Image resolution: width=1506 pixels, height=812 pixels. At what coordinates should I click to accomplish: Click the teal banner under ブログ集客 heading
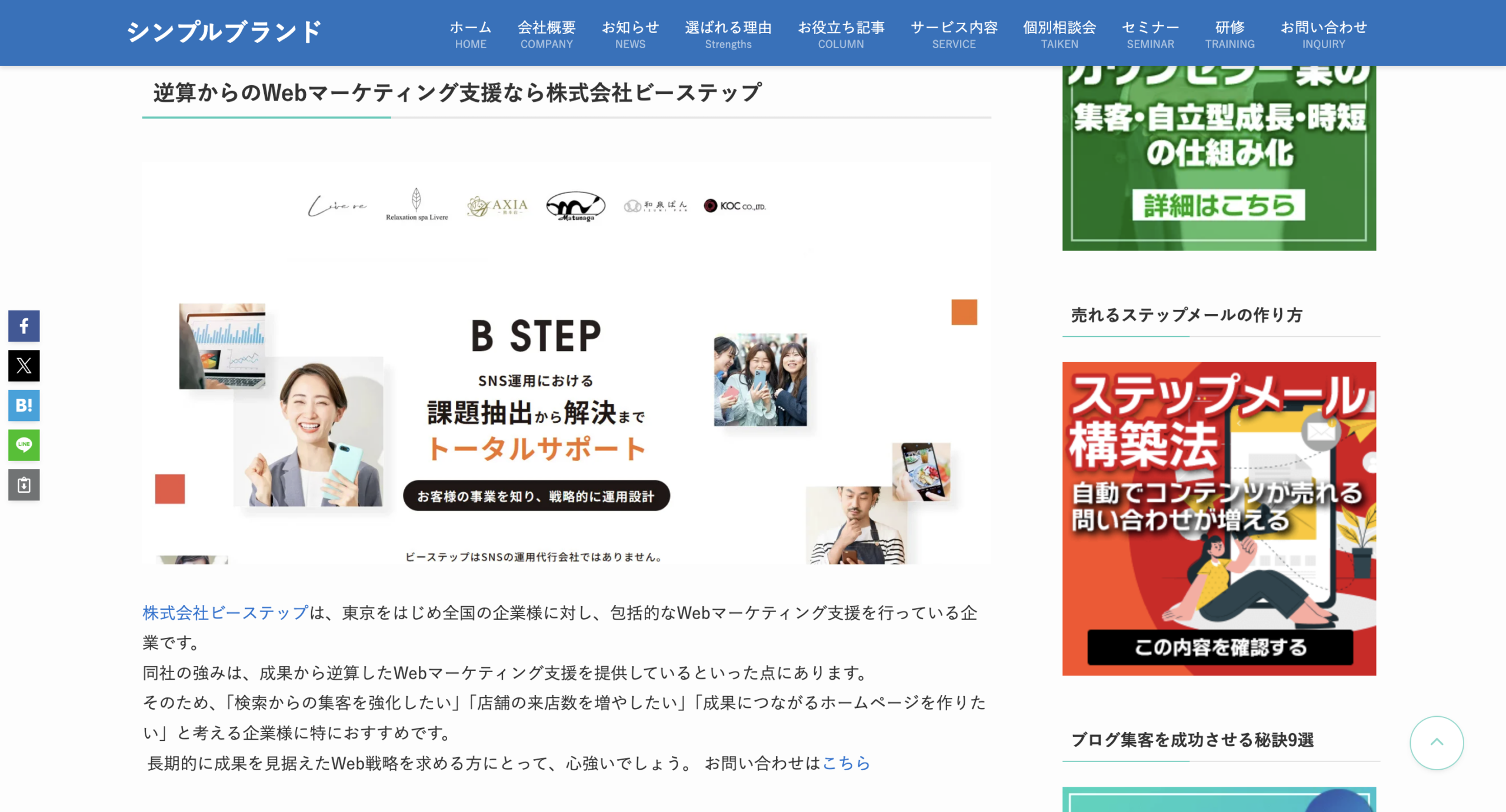click(x=1219, y=800)
